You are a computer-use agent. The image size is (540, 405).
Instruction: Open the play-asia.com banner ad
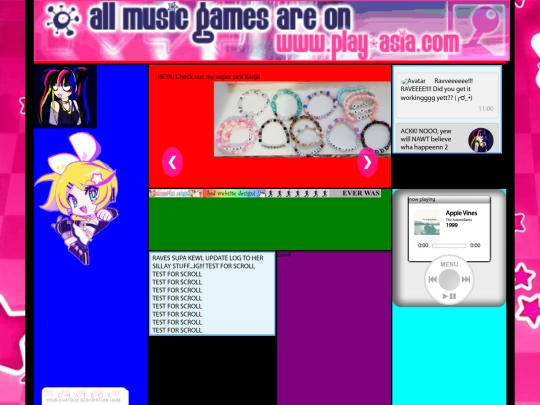point(271,30)
